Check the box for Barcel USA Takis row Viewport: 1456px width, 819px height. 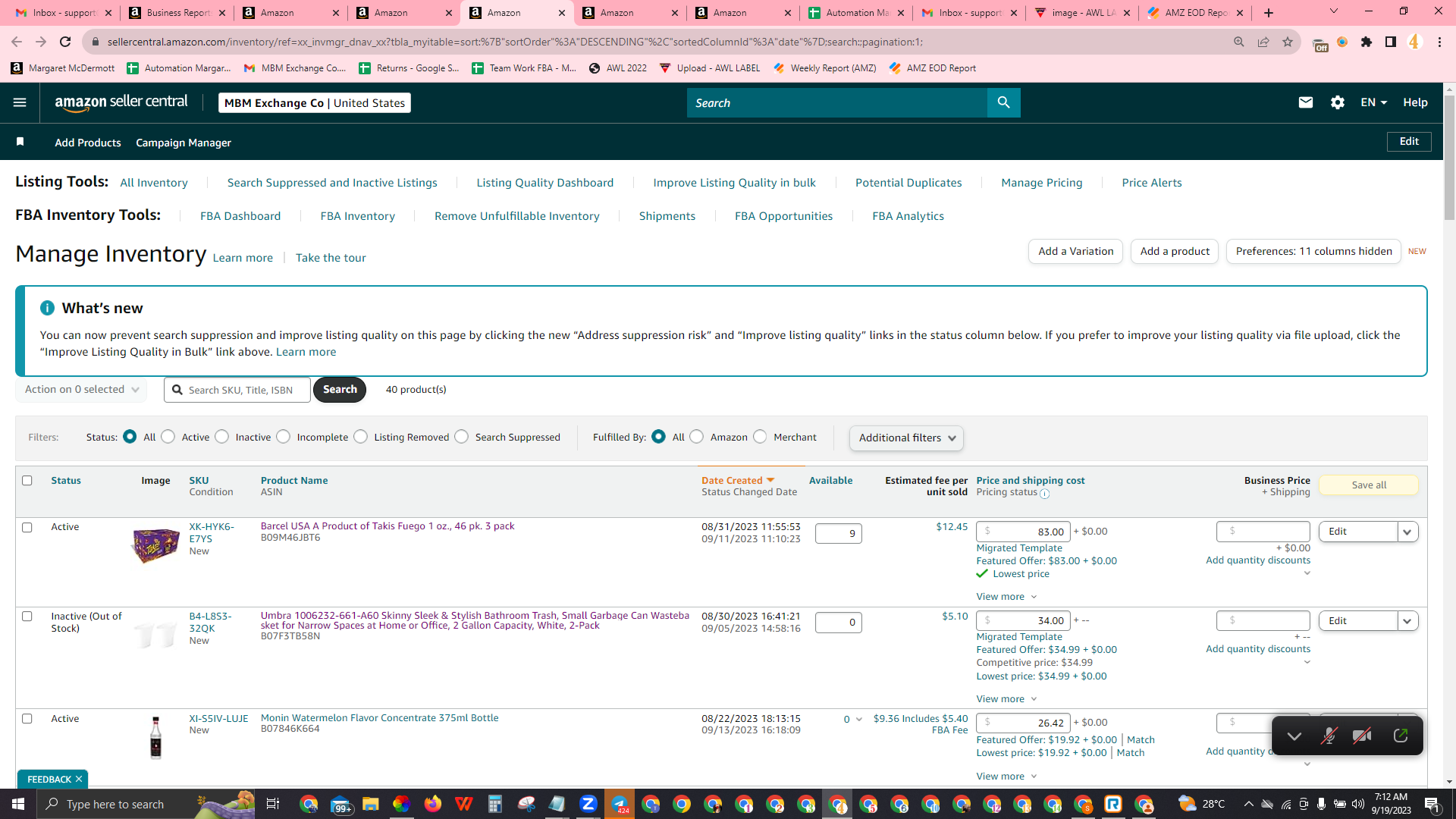27,527
